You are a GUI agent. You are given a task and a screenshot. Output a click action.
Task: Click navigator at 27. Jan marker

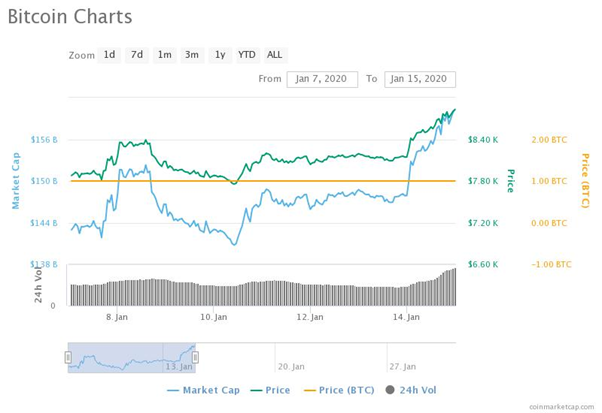(402, 367)
